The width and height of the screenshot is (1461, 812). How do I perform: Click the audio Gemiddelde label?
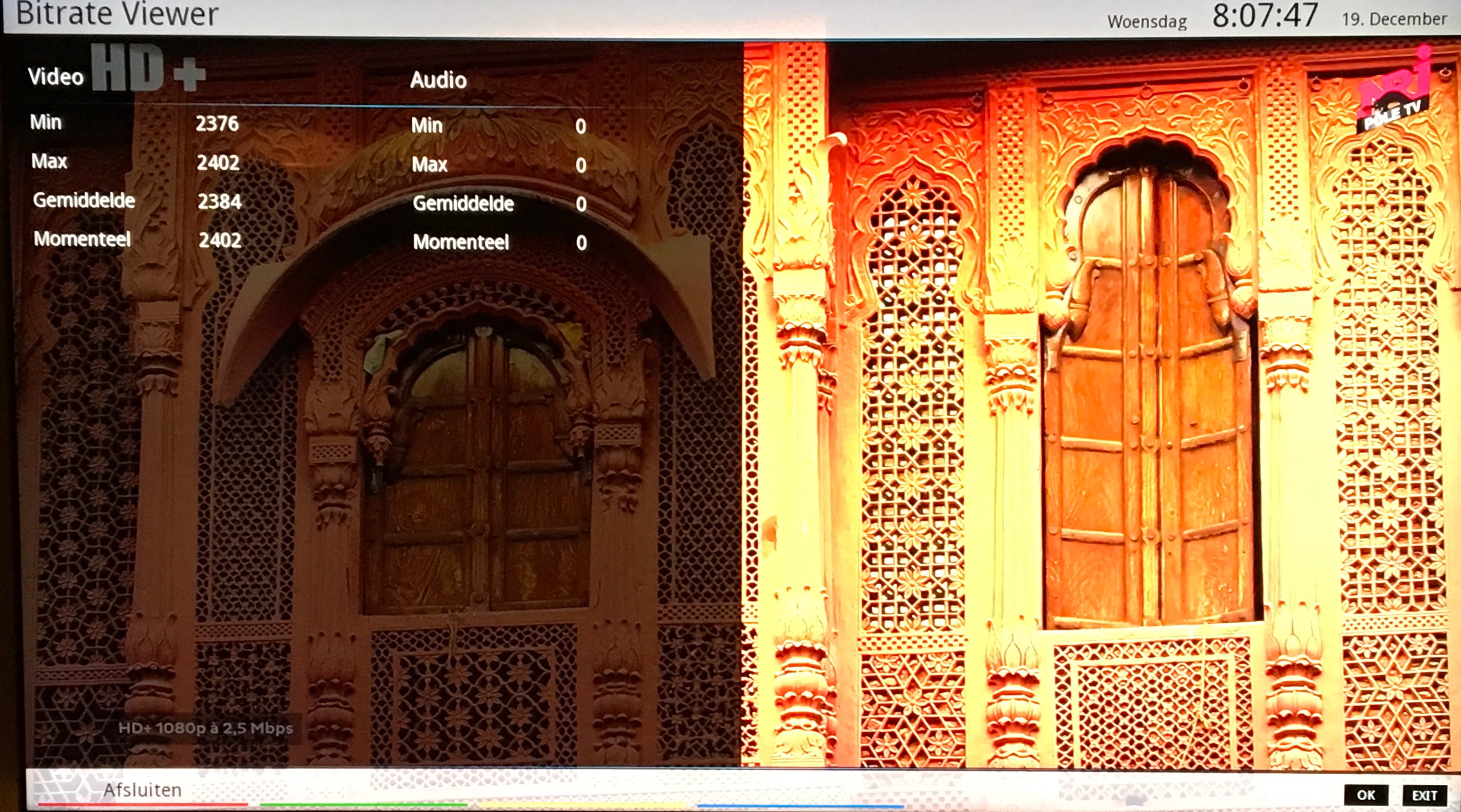(x=463, y=203)
